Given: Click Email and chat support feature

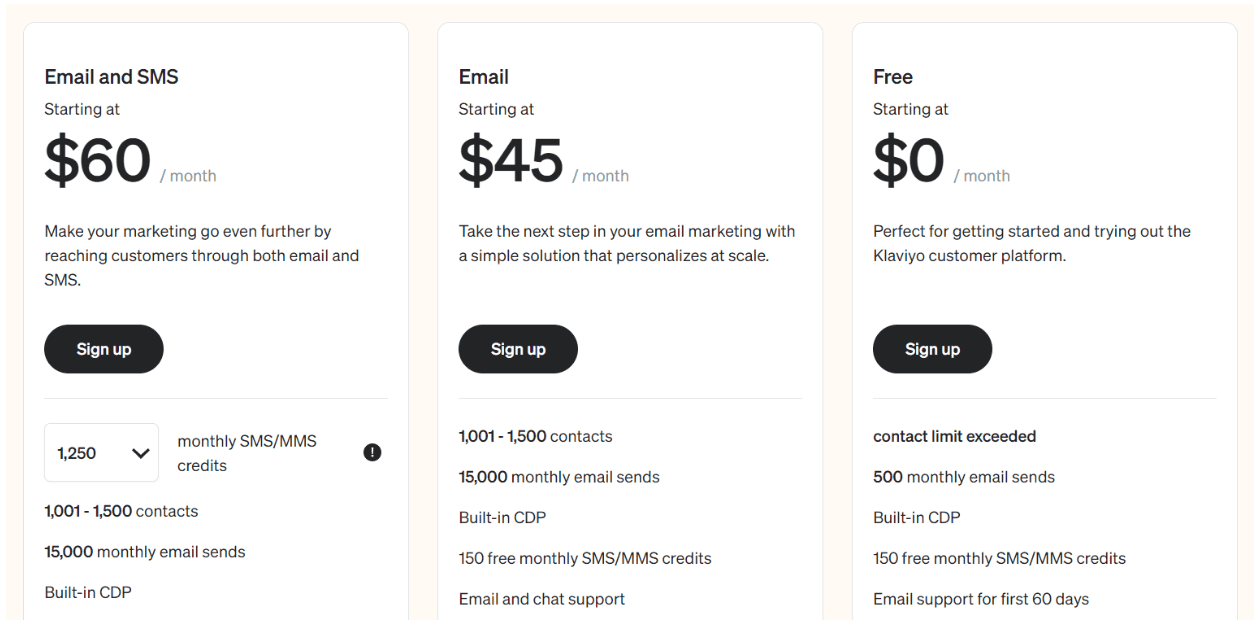Looking at the screenshot, I should point(542,599).
